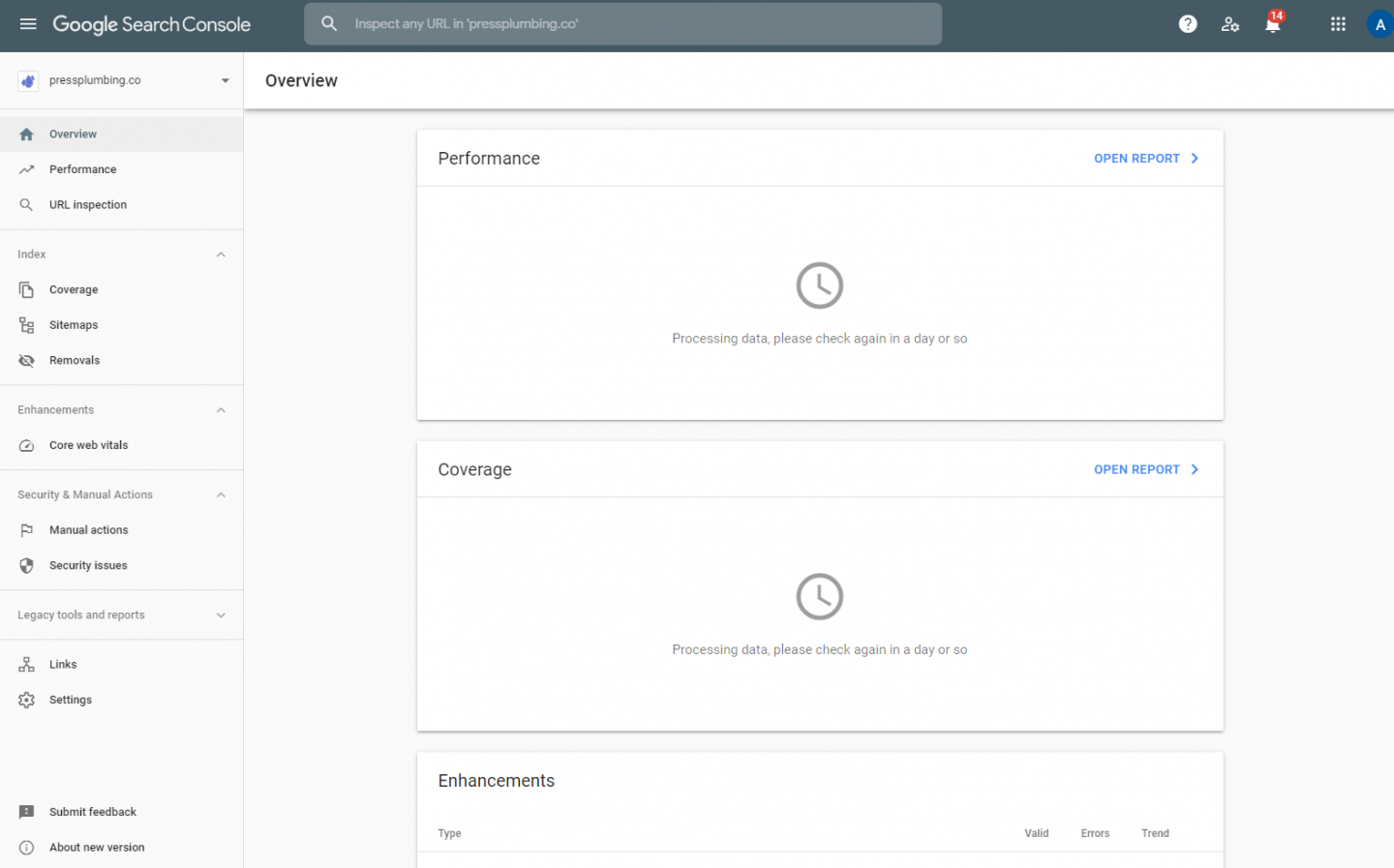Focus the Inspect any URL search field
The width and height of the screenshot is (1394, 868).
pyautogui.click(x=622, y=24)
